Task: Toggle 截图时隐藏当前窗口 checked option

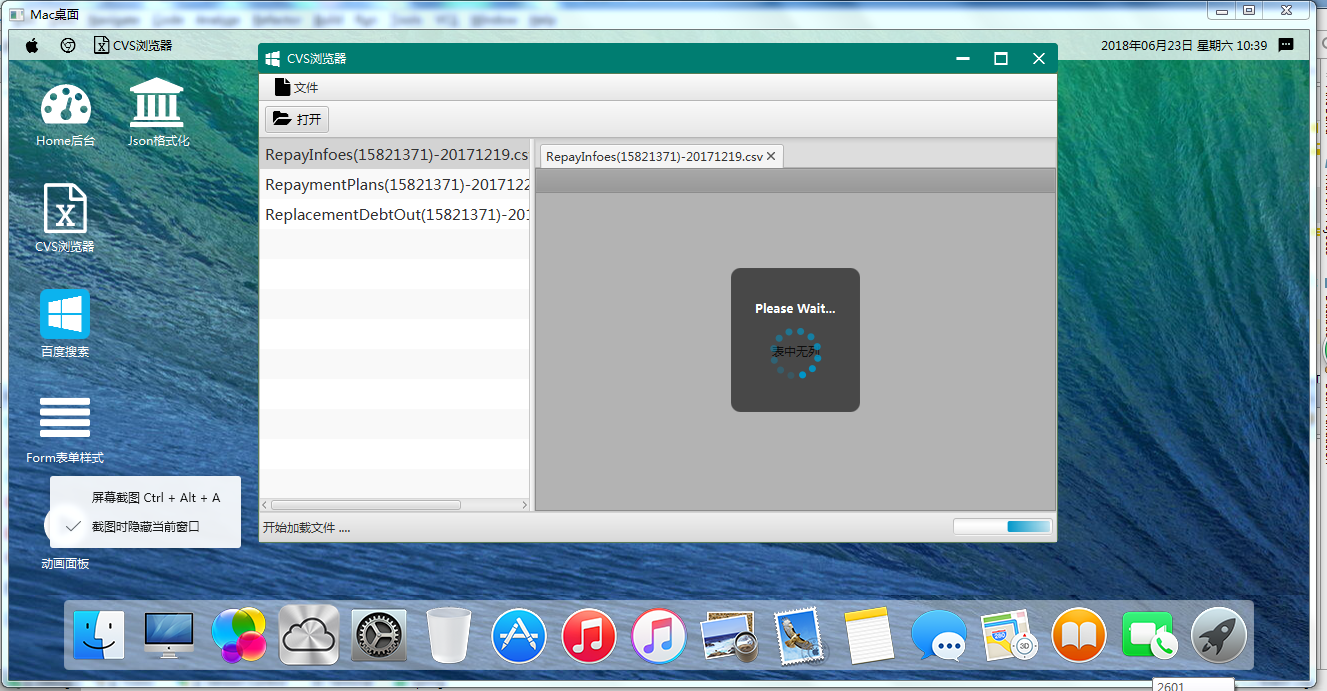Action: 145,526
